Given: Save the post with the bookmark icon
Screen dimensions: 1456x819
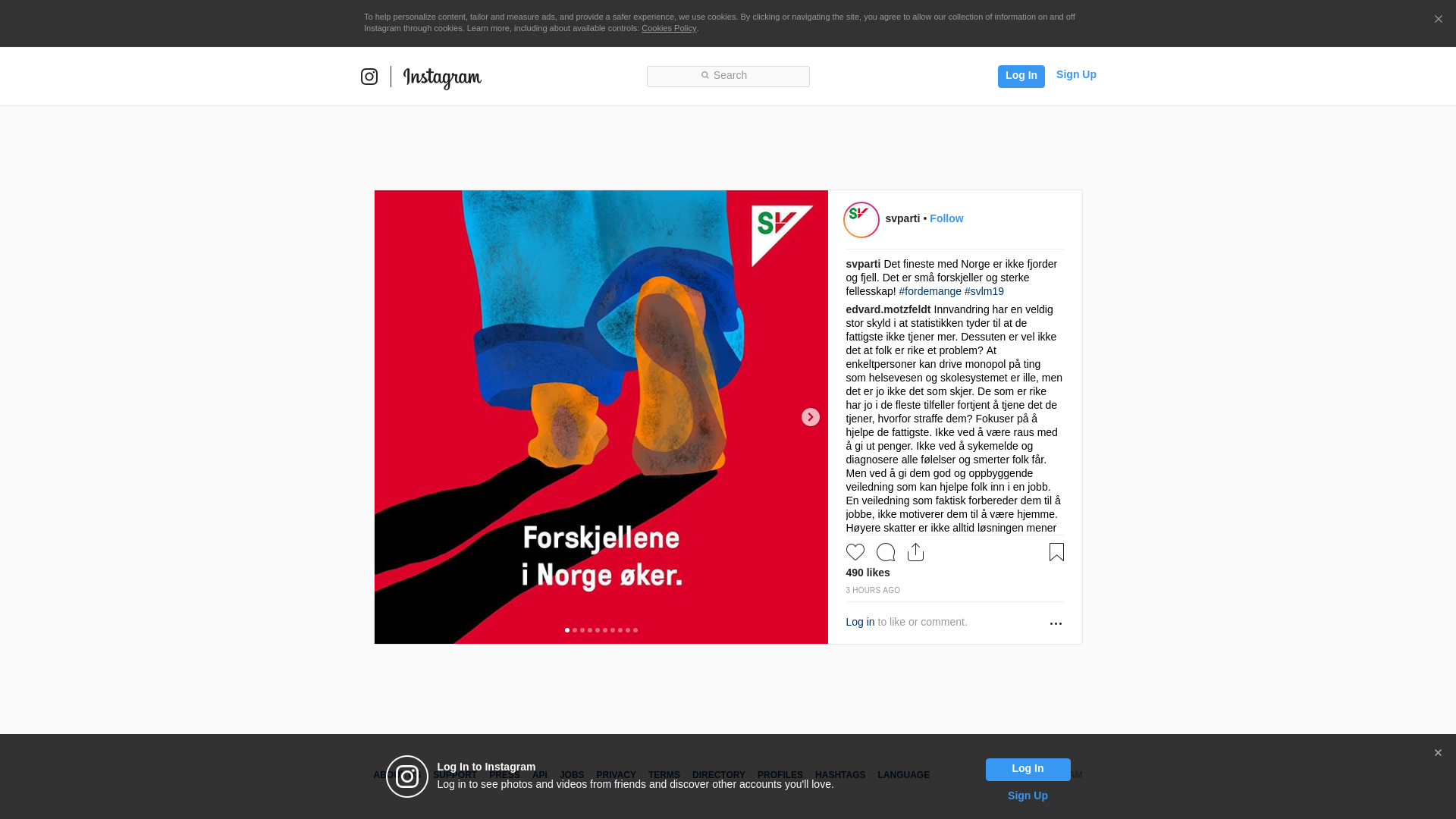Looking at the screenshot, I should pos(1056,552).
